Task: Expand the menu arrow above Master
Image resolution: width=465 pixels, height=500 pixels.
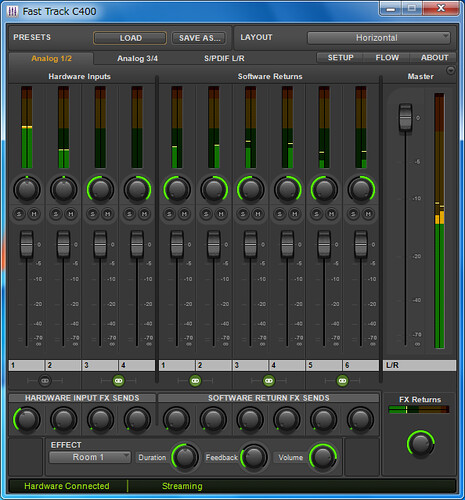Action: [450, 70]
